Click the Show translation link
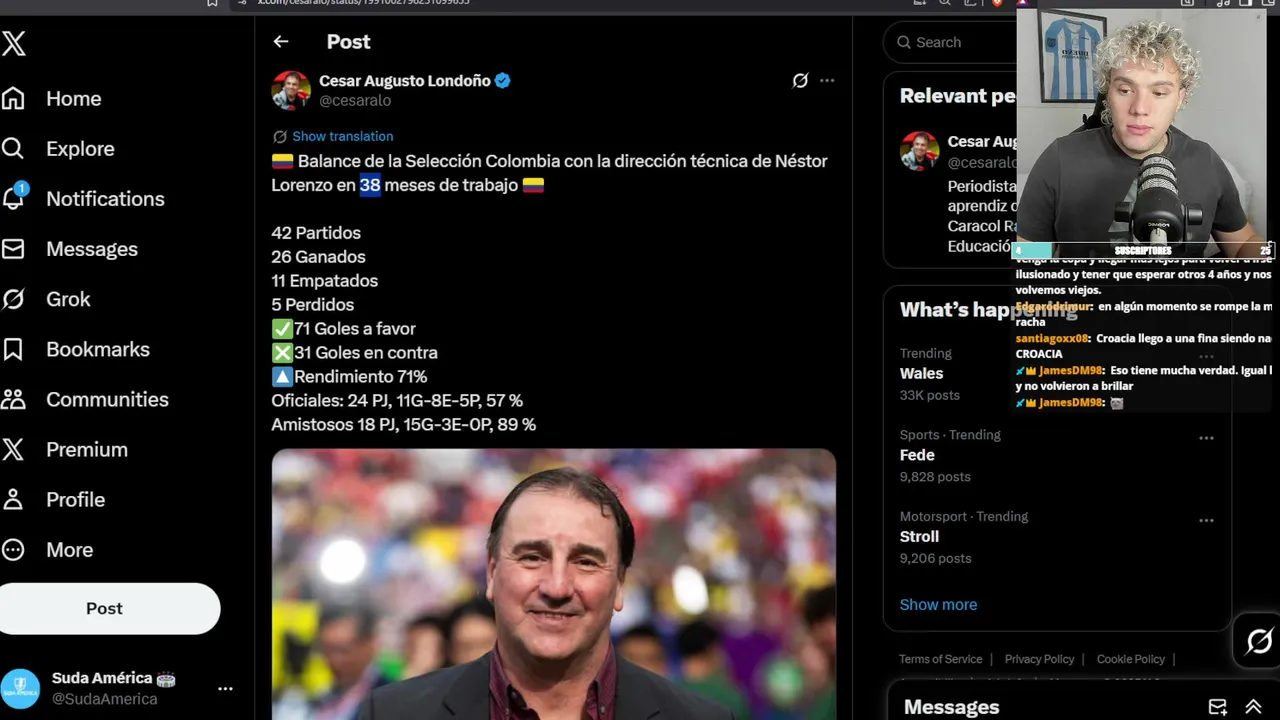The image size is (1280, 720). pos(342,136)
